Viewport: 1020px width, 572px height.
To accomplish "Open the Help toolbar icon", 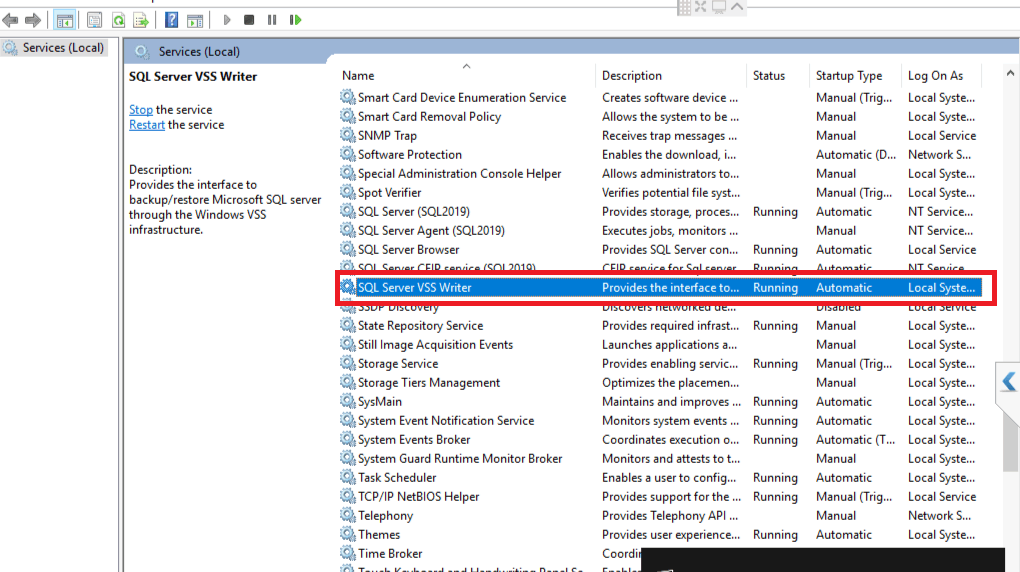I will pyautogui.click(x=171, y=20).
